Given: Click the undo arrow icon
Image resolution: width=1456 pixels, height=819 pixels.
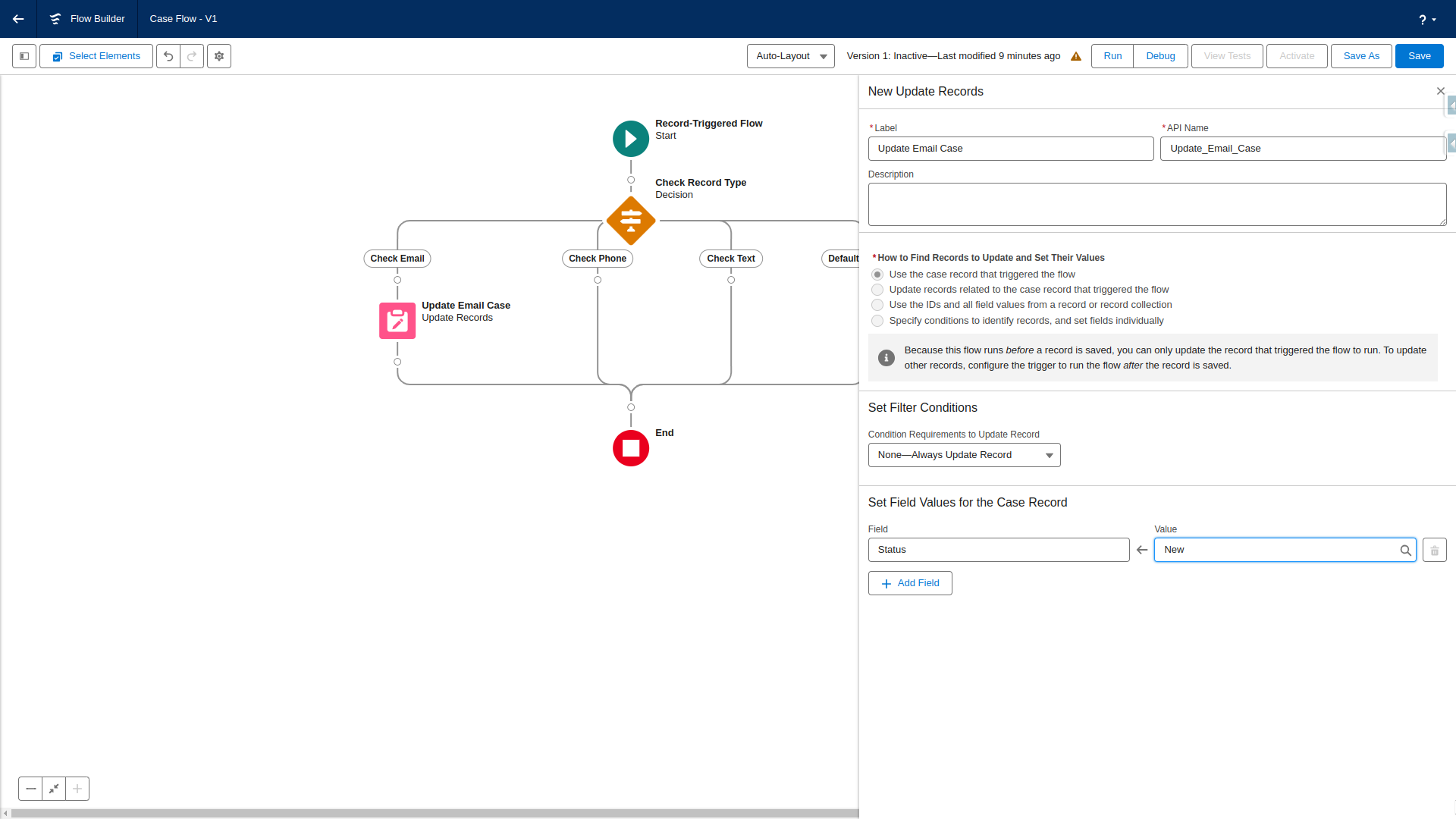Looking at the screenshot, I should [168, 56].
